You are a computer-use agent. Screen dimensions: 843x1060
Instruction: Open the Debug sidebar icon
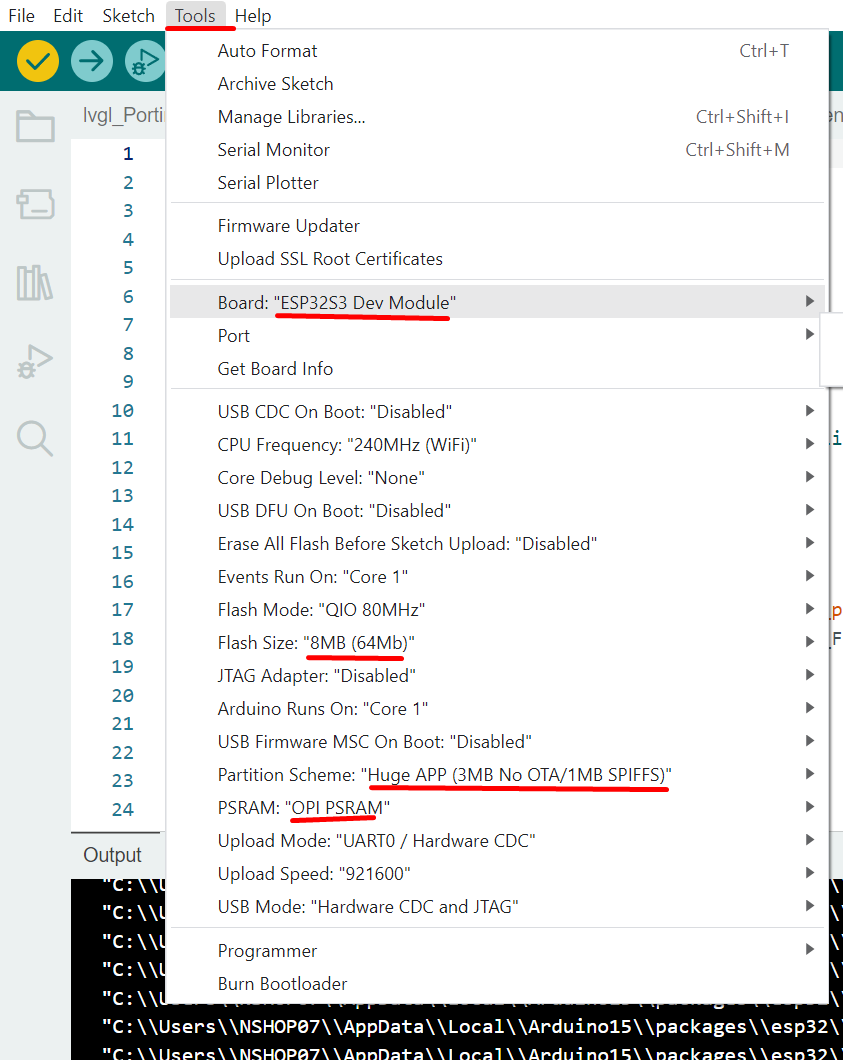34,361
